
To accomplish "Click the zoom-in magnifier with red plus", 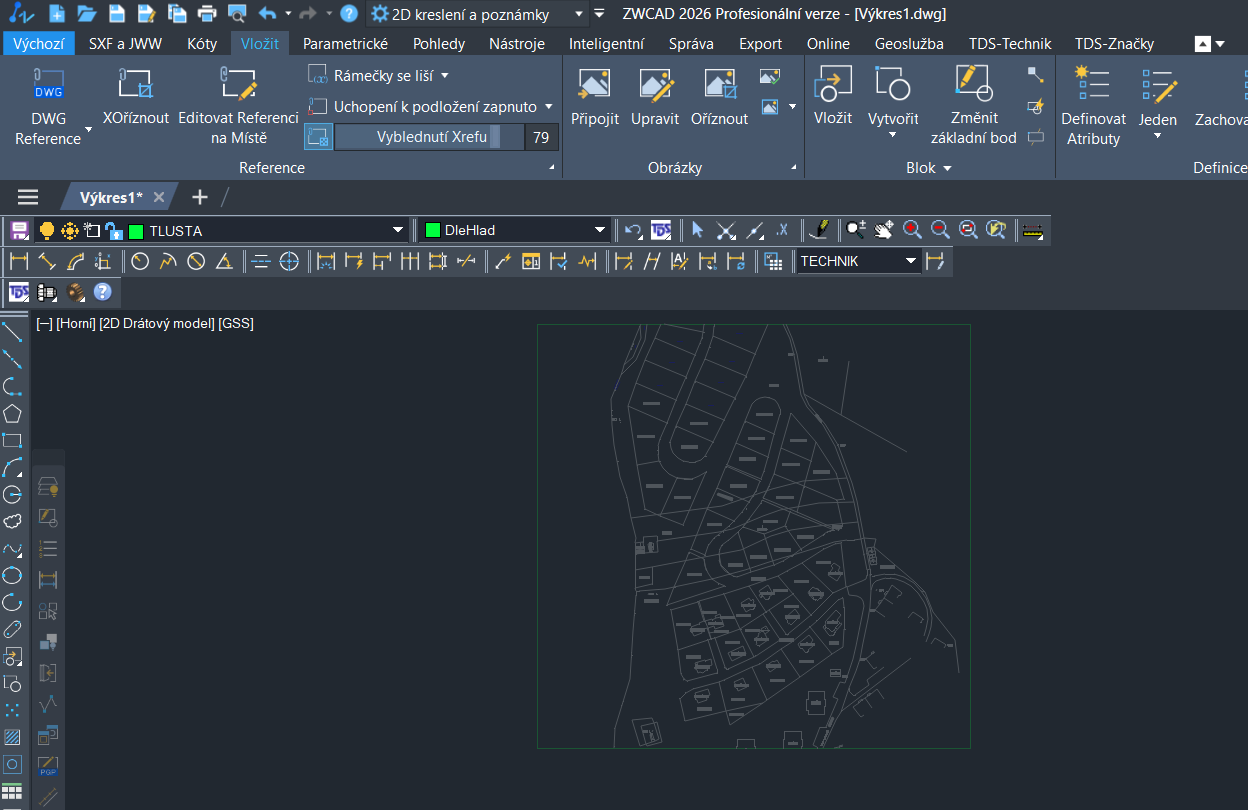I will click(x=912, y=230).
